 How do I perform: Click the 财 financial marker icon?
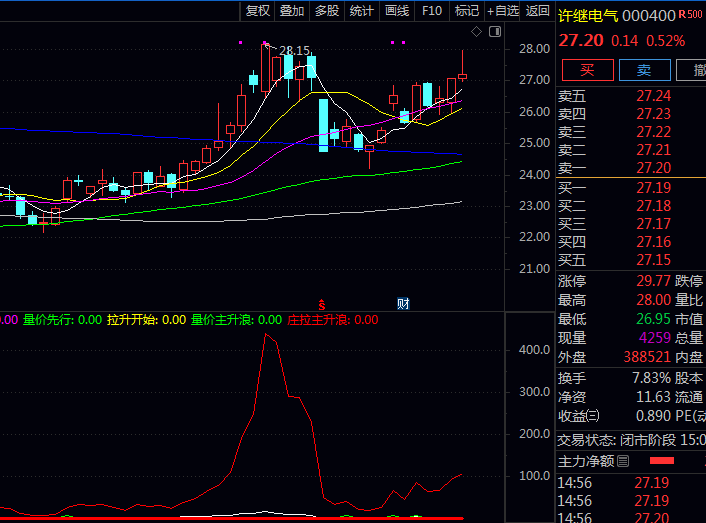(x=402, y=303)
